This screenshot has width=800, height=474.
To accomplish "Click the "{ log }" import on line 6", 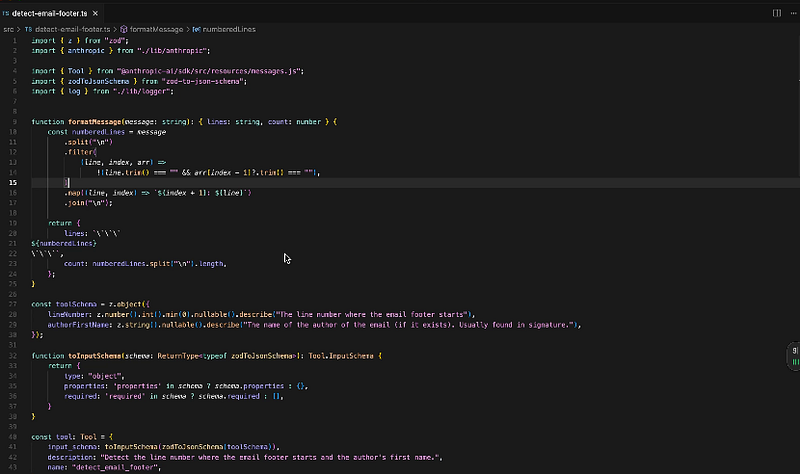I will point(74,91).
